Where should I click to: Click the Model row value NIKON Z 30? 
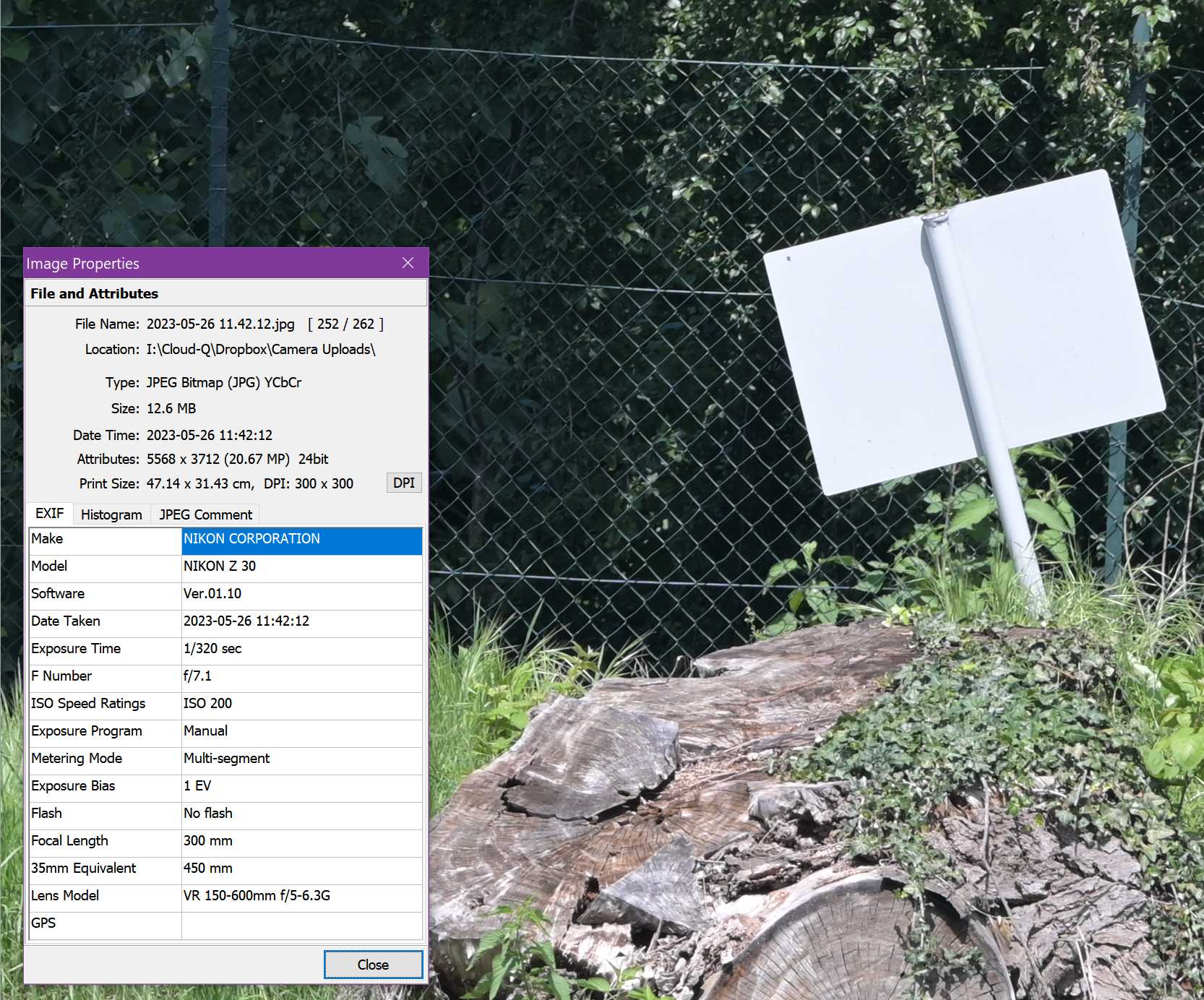301,566
